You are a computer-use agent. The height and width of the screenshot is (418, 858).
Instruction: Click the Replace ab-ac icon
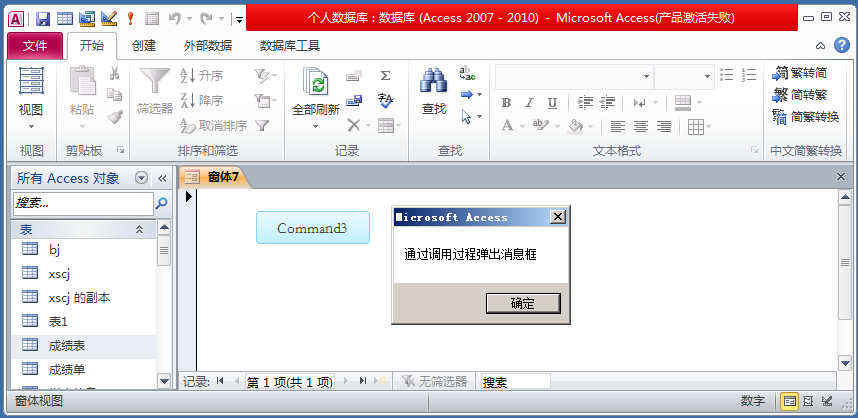(467, 73)
